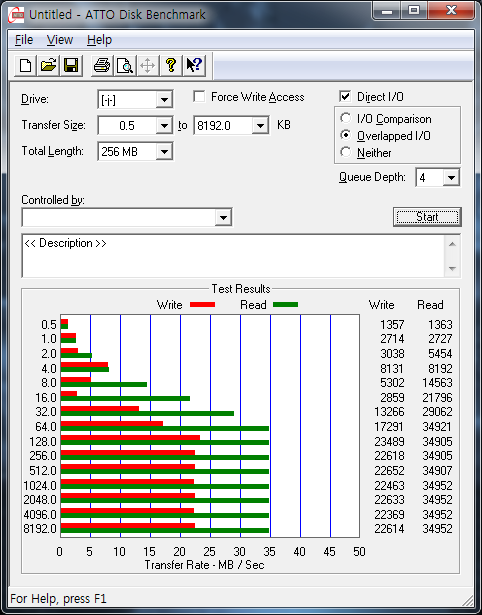The image size is (482, 615).
Task: Enable Force Write Access checkbox
Action: click(x=199, y=96)
